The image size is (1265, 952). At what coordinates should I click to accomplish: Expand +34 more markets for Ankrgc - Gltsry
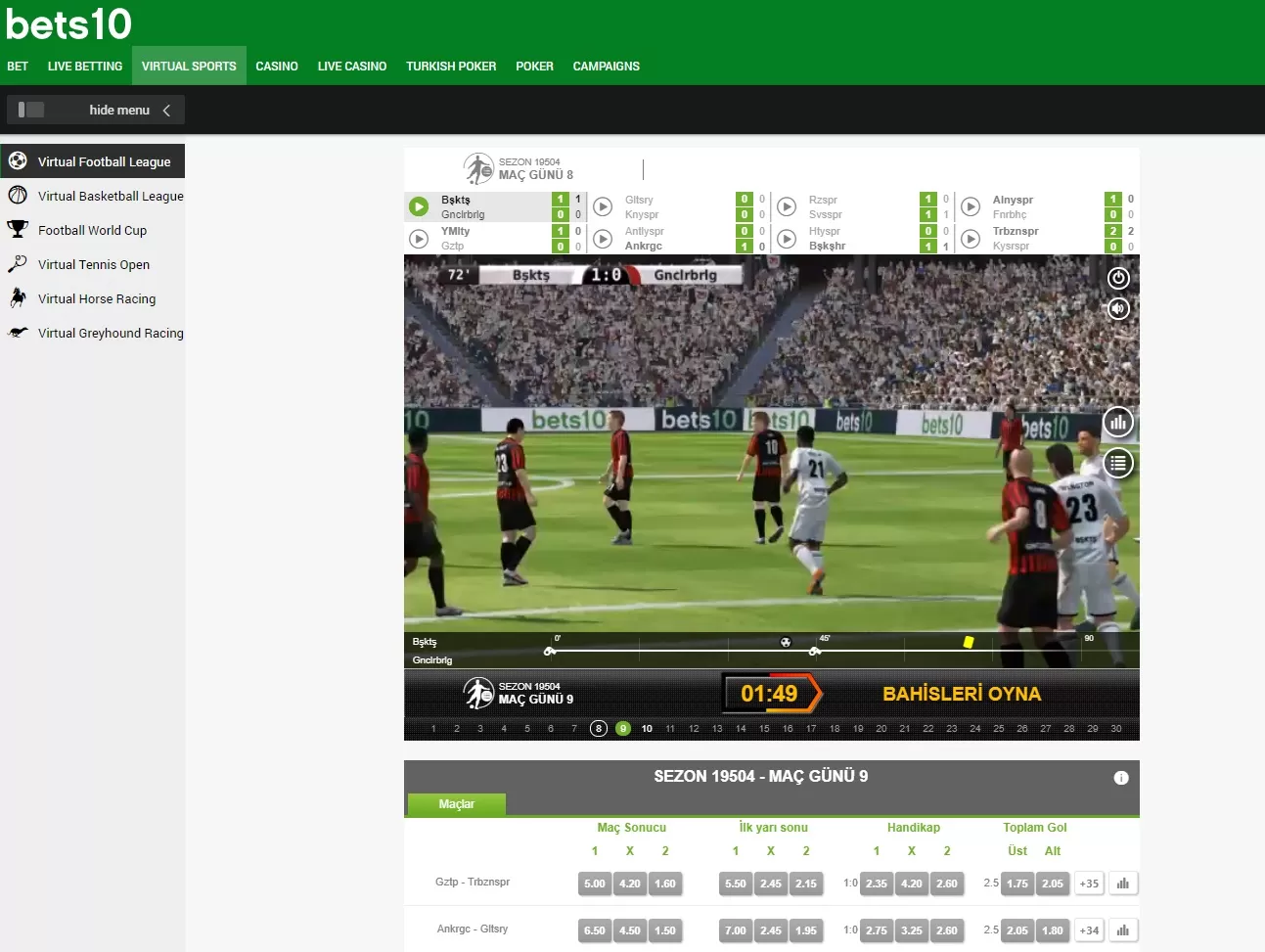1089,930
